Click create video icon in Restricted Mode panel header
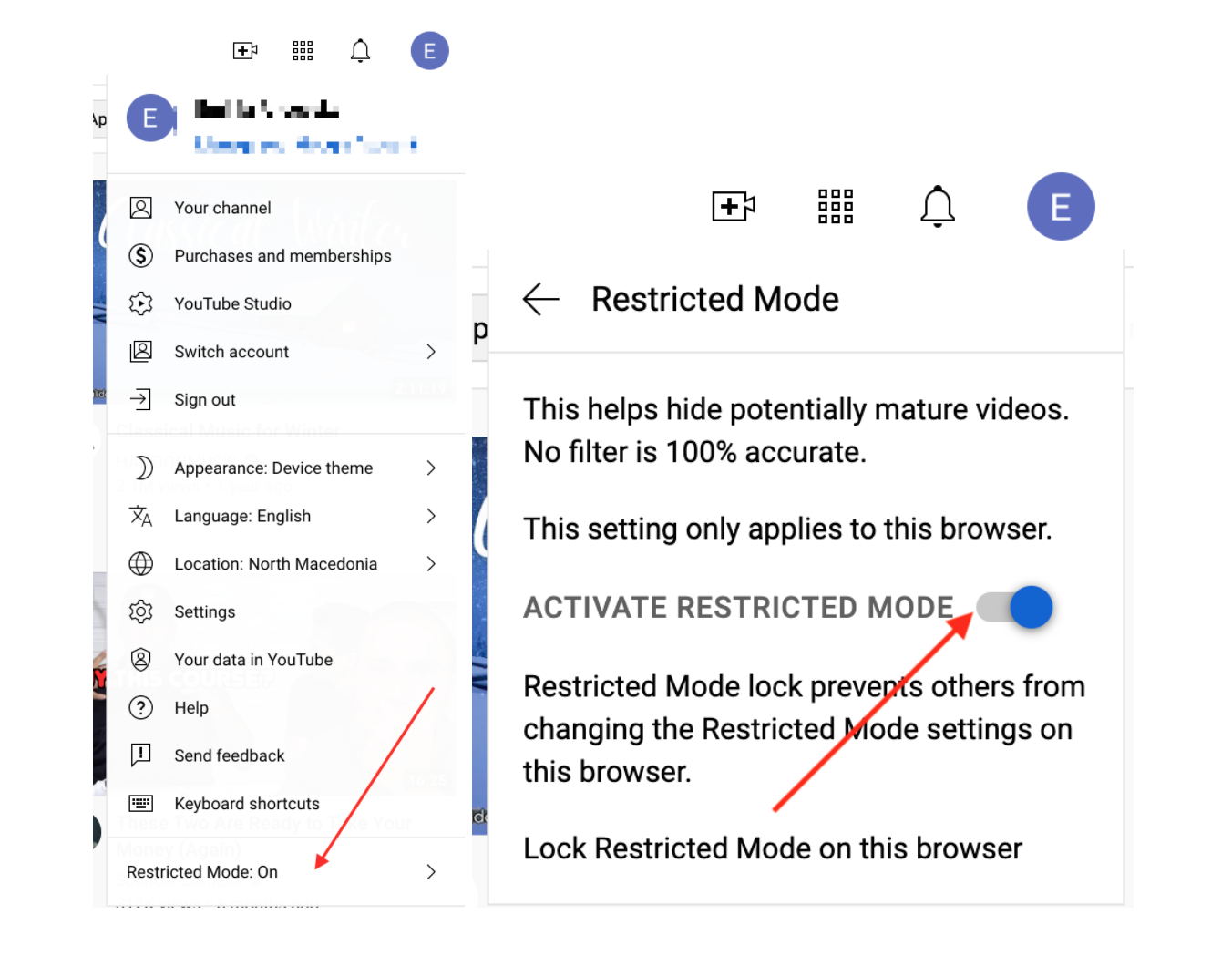The height and width of the screenshot is (966, 1232). pos(734,206)
